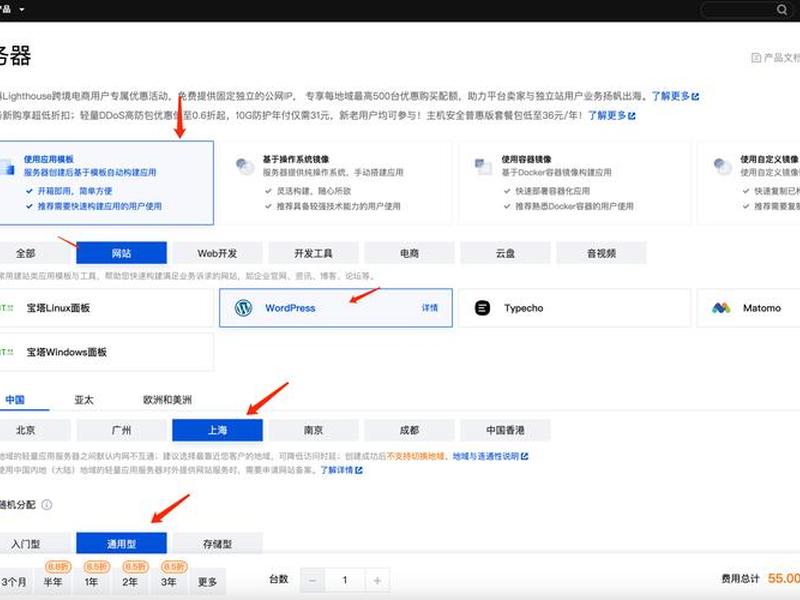Switch to the 欧洲和美洲 region tab
This screenshot has width=800, height=600.
[x=167, y=399]
